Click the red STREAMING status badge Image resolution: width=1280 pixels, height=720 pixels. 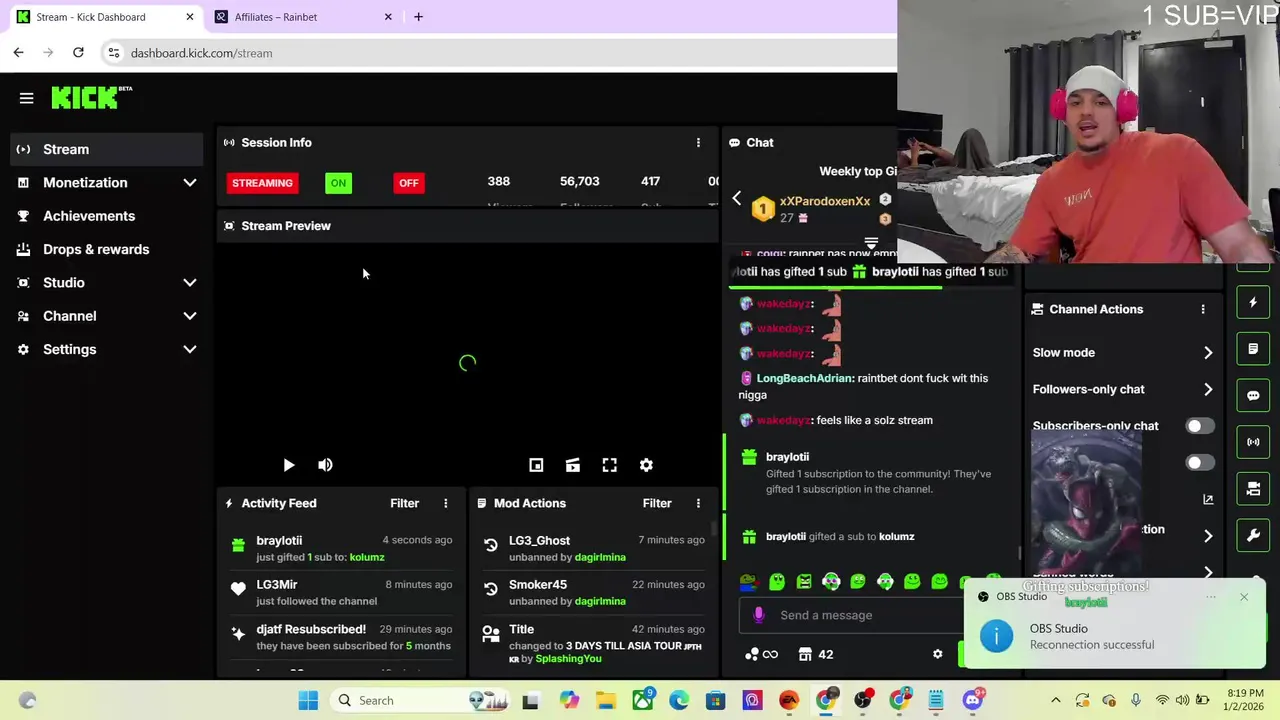[262, 183]
